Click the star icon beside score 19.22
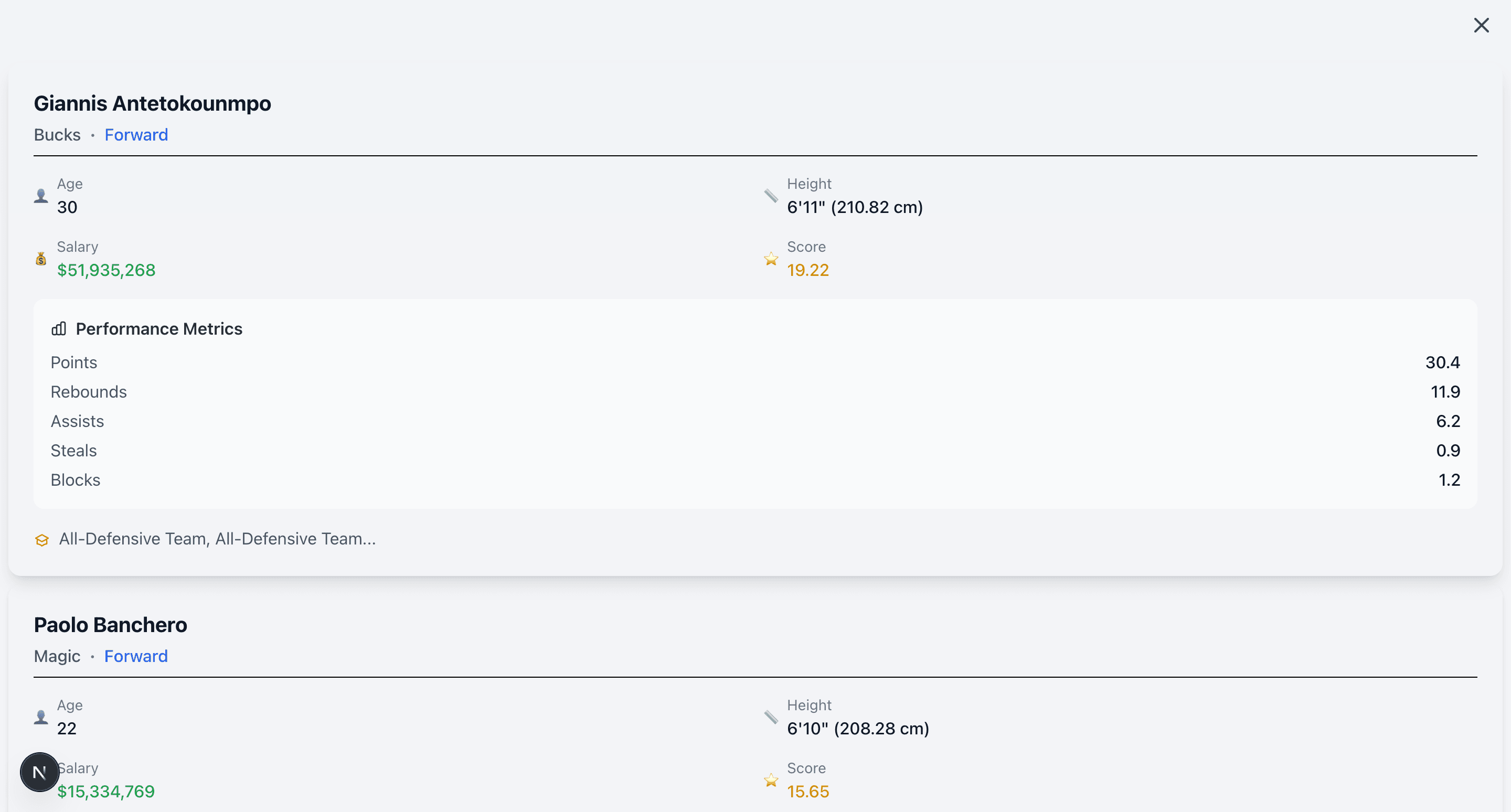 tap(771, 259)
